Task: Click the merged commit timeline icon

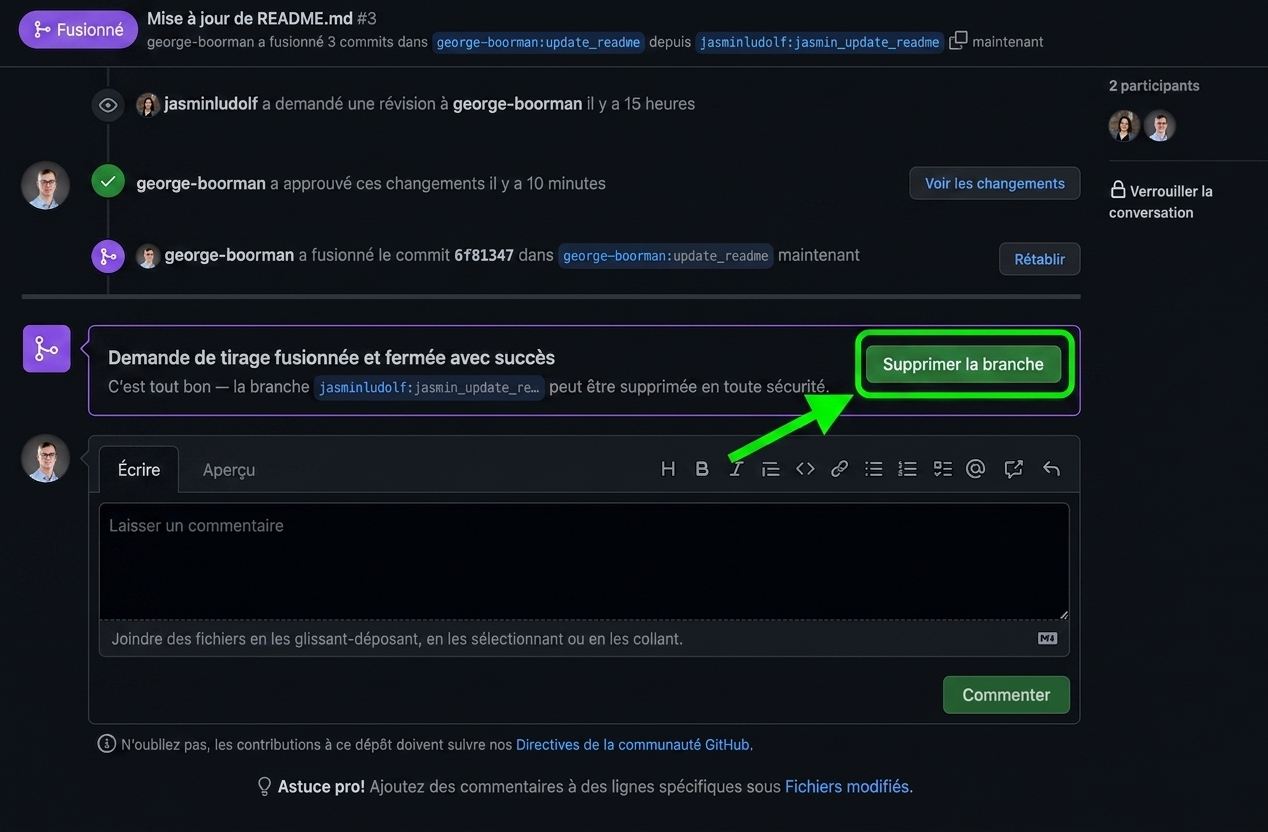Action: [108, 256]
